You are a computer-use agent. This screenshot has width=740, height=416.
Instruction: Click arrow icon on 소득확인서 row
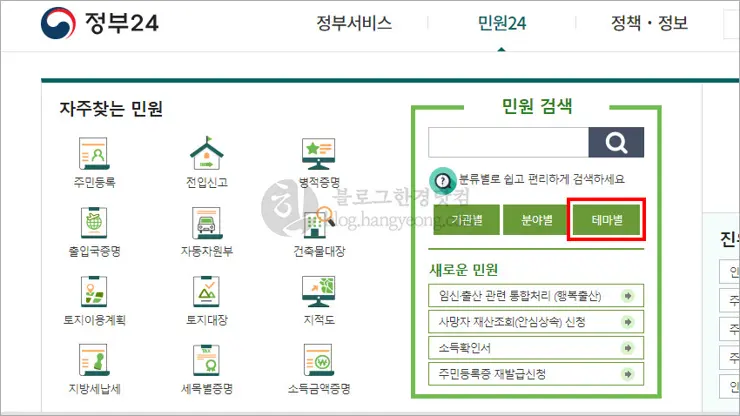click(x=628, y=348)
